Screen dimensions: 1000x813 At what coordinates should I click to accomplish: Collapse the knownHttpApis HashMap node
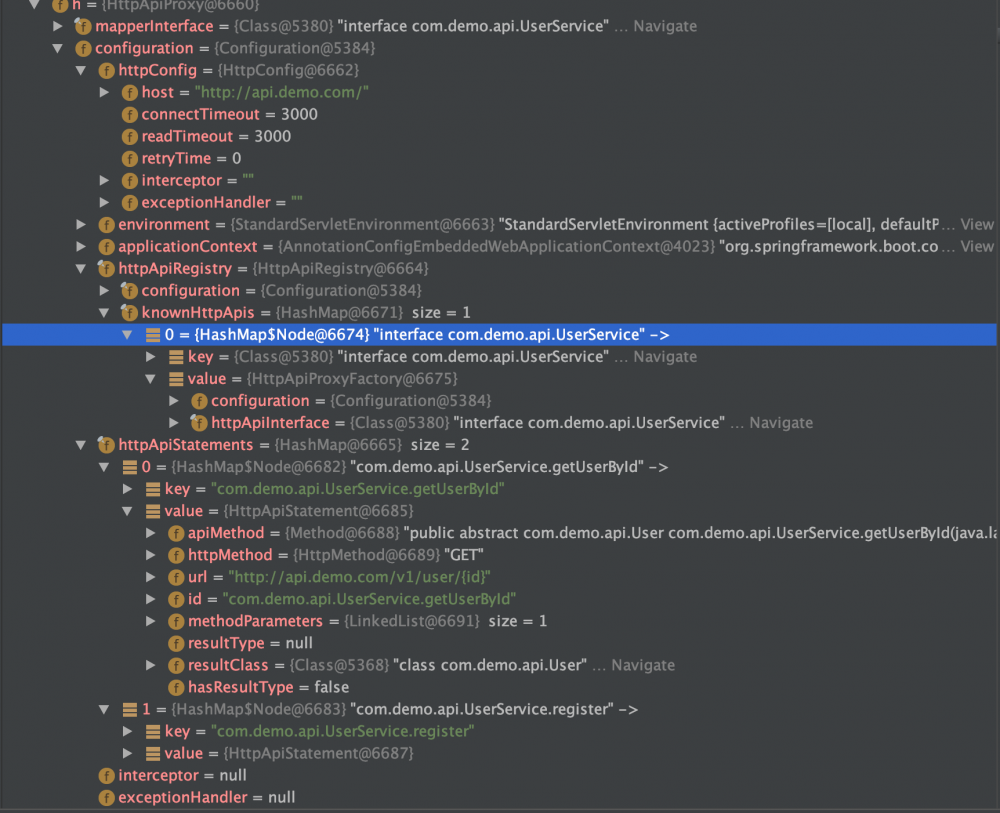[104, 312]
